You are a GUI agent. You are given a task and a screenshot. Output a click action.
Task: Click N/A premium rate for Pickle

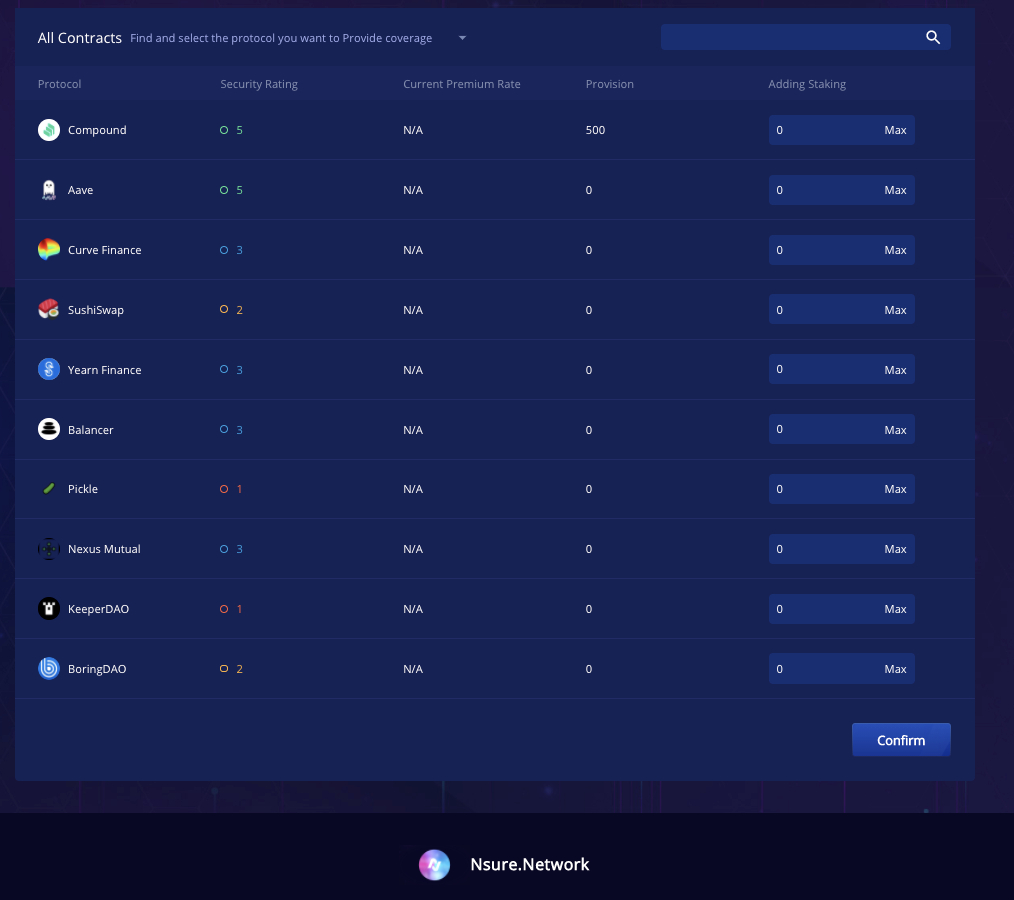click(413, 489)
